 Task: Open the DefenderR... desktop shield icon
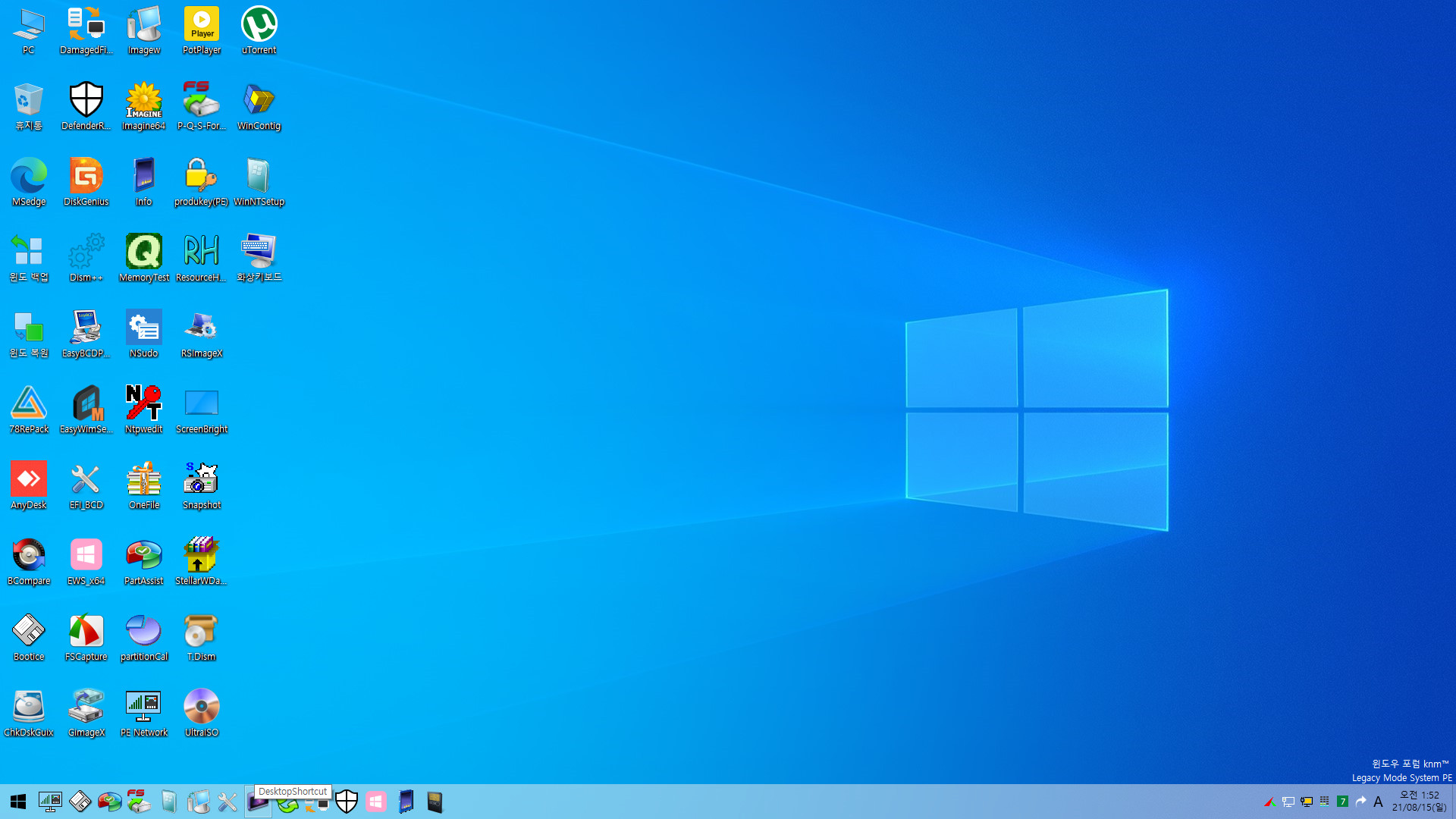coord(86,107)
